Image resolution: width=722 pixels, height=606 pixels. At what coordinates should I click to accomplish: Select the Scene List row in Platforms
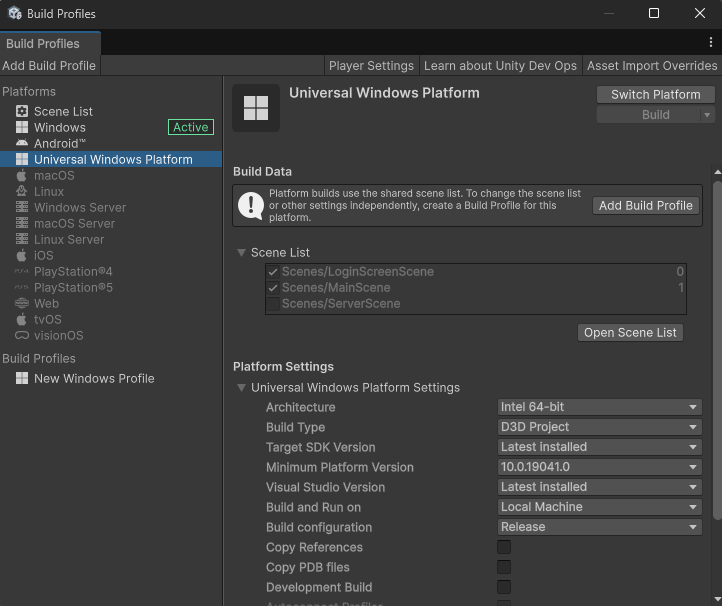111,111
